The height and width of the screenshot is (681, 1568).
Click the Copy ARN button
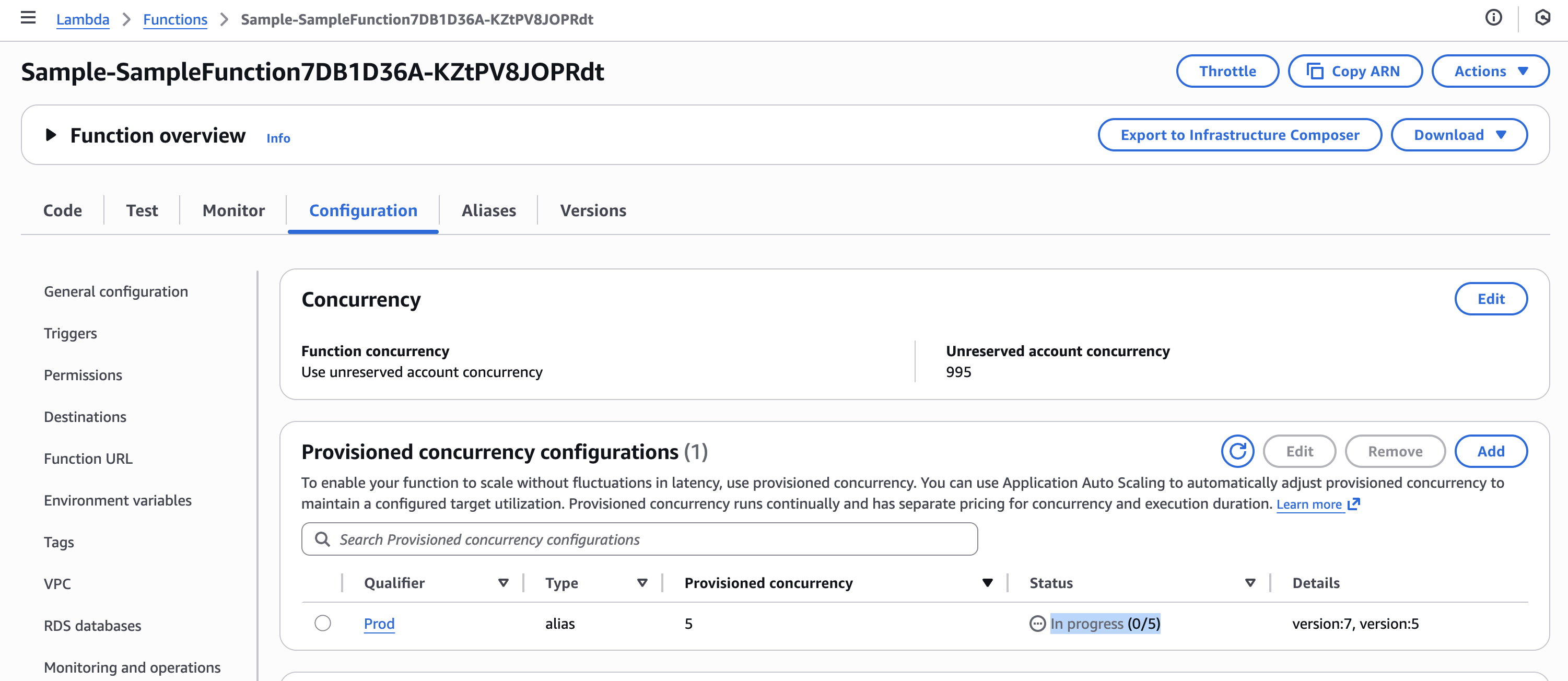click(1354, 71)
